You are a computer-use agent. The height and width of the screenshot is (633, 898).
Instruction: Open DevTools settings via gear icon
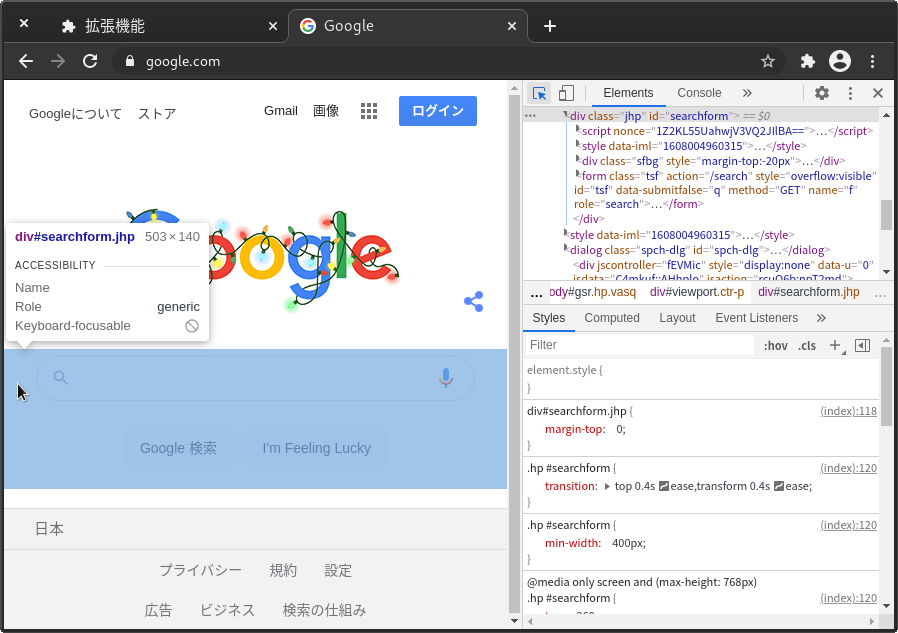(x=821, y=93)
